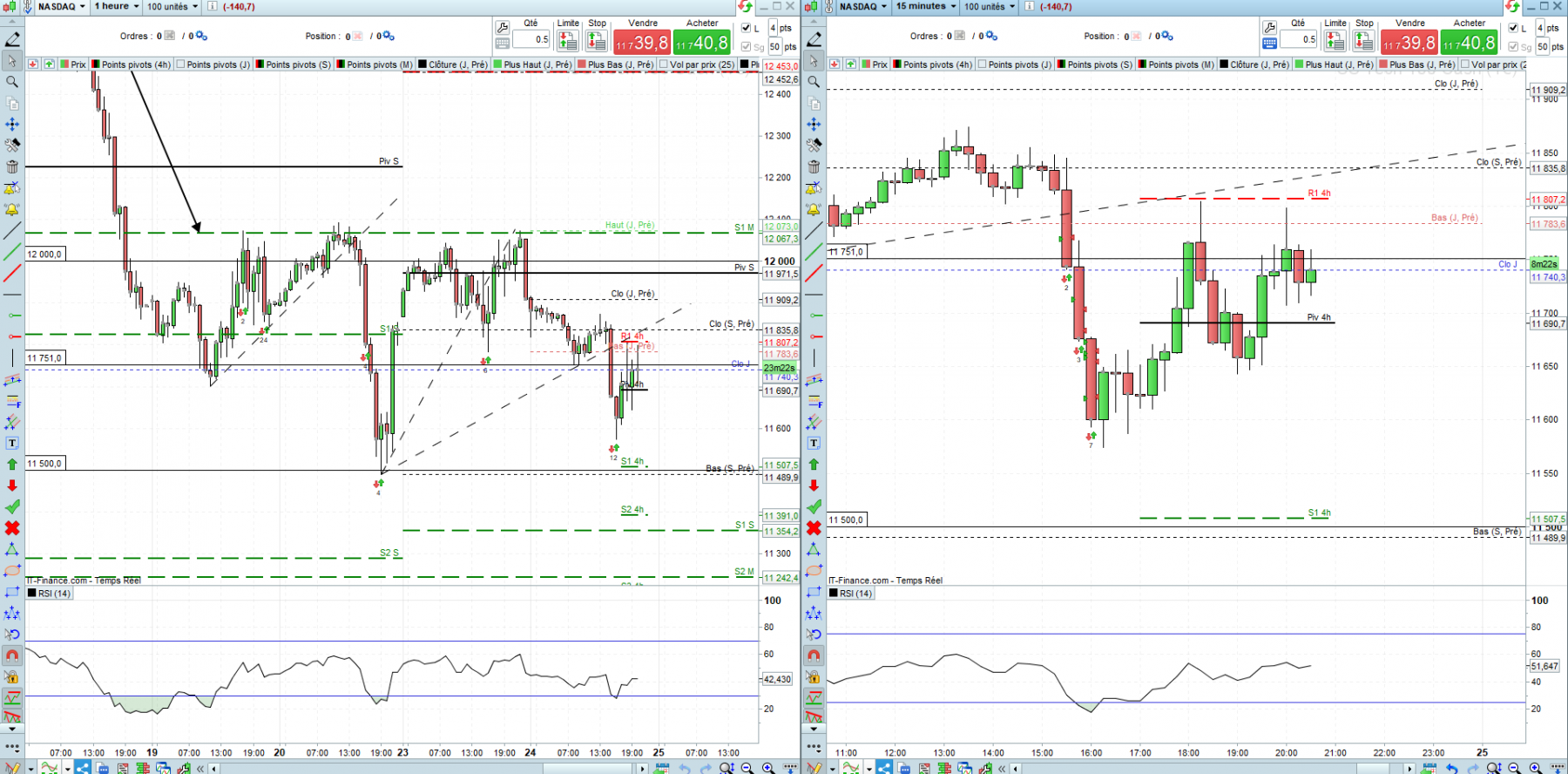Toggle the Sg checkbox in 1 heure window

(x=746, y=47)
